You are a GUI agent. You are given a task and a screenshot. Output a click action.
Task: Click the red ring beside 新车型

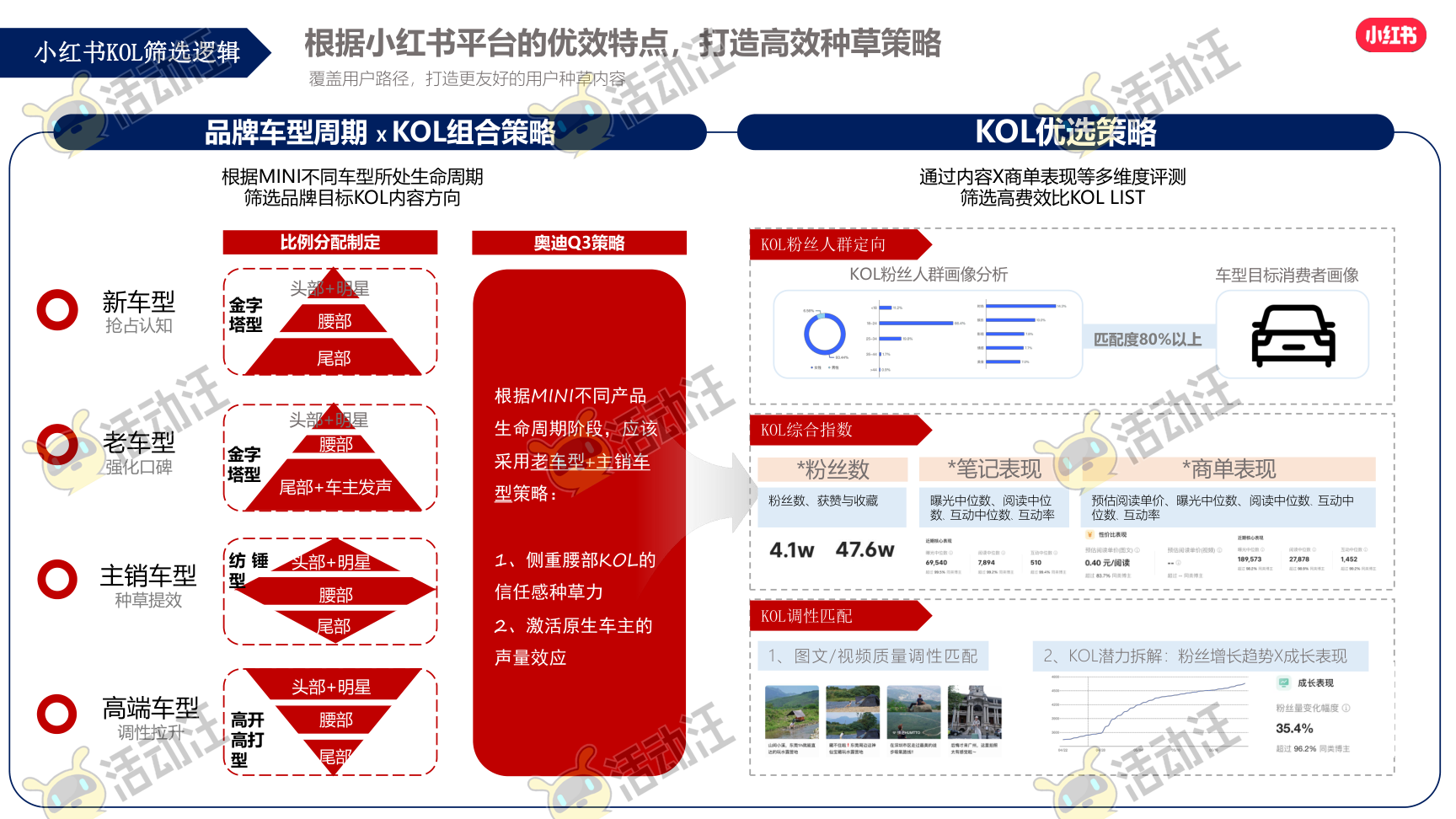57,310
